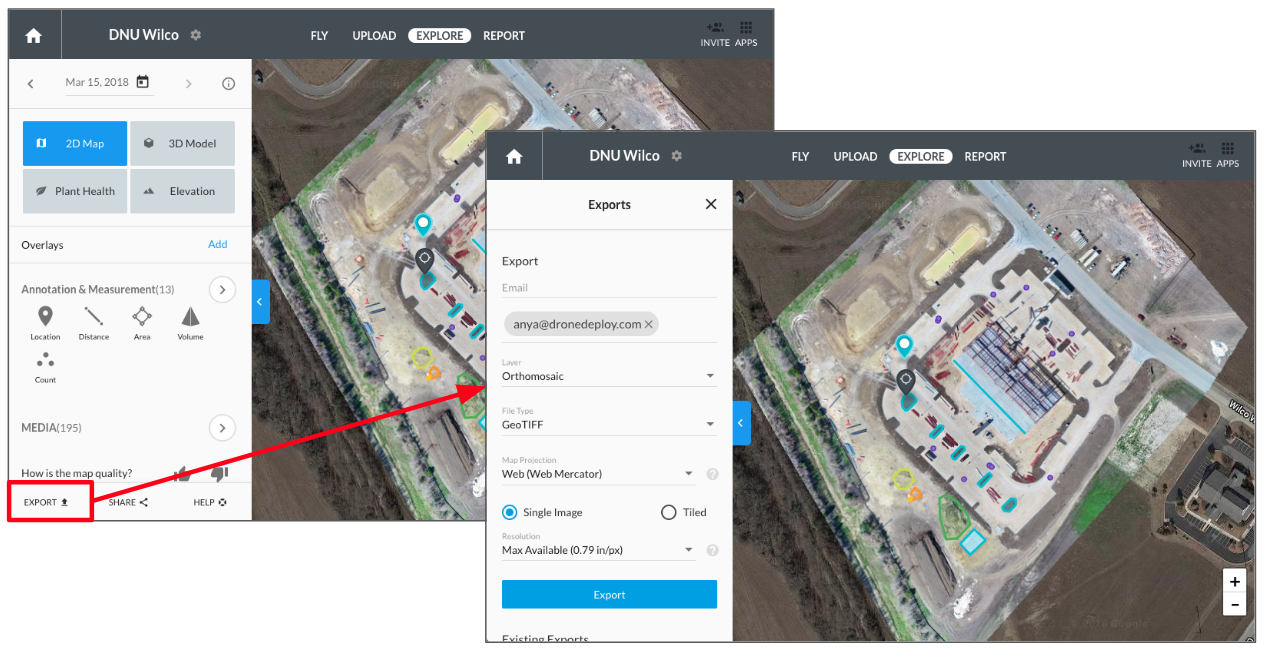The width and height of the screenshot is (1272, 656).
Task: Open the Resolution dropdown
Action: [598, 550]
